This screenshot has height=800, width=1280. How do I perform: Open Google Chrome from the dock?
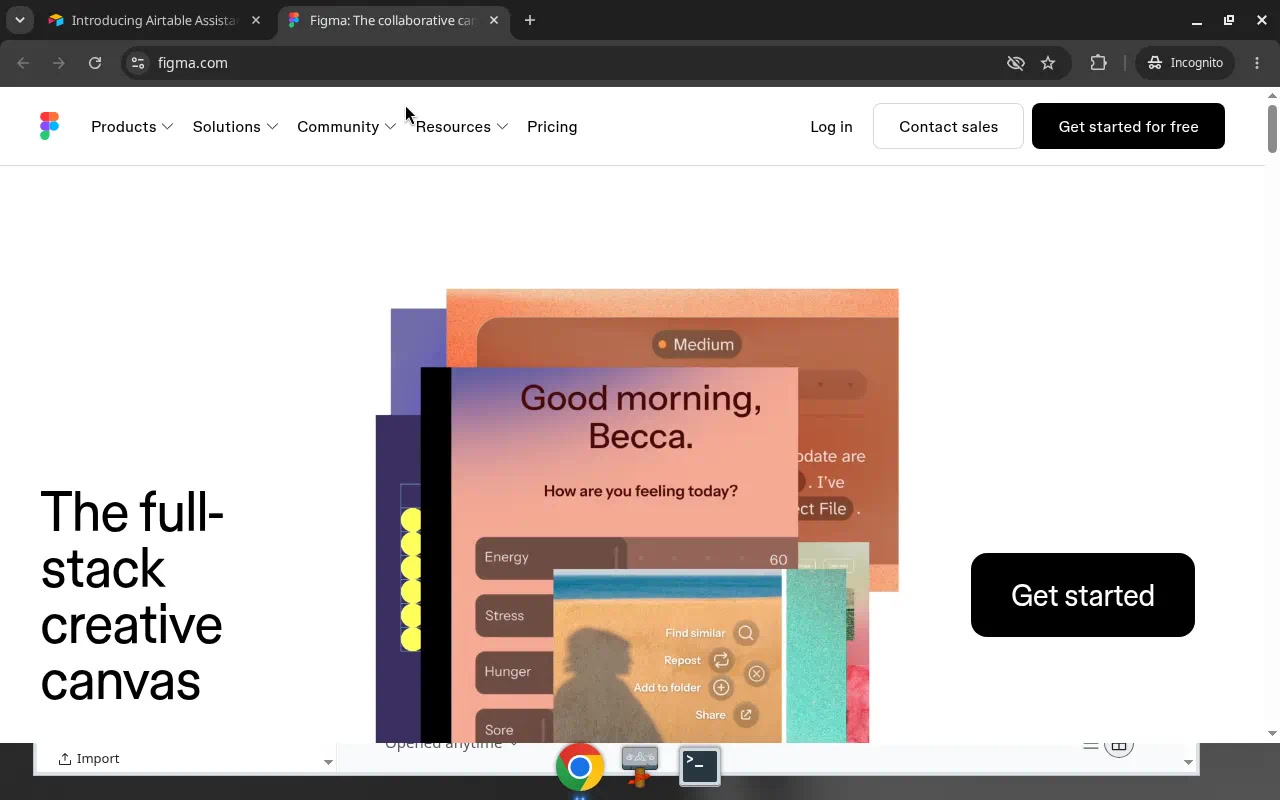[x=580, y=767]
